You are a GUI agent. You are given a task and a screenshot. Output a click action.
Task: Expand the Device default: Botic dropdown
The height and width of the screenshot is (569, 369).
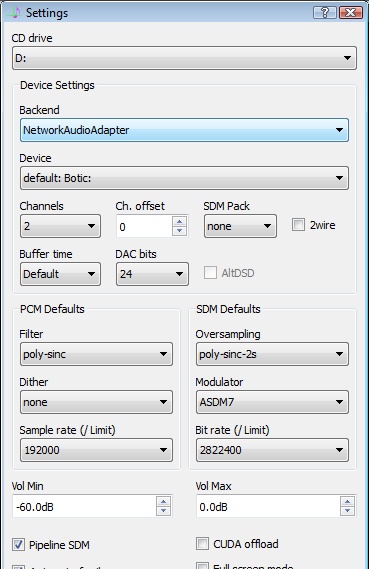[184, 178]
